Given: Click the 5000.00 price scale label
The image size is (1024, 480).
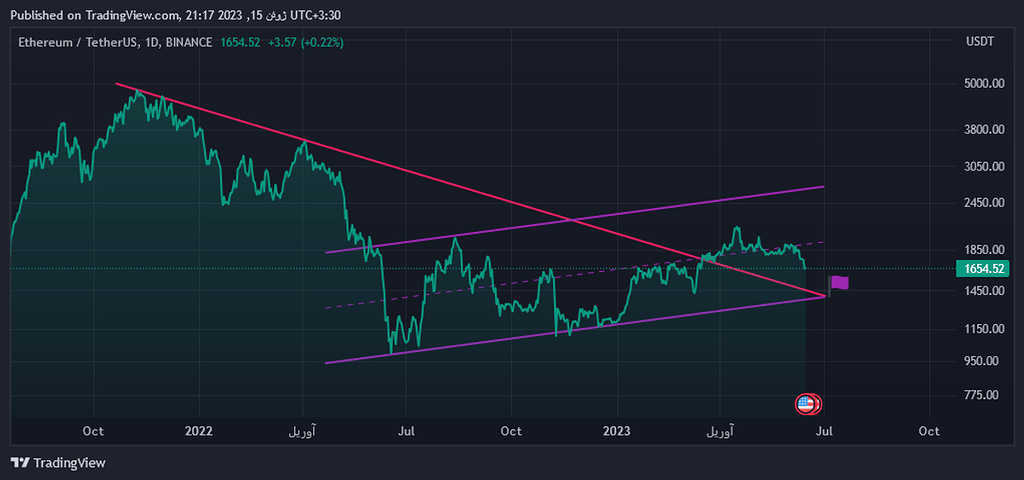Looking at the screenshot, I should [x=982, y=84].
